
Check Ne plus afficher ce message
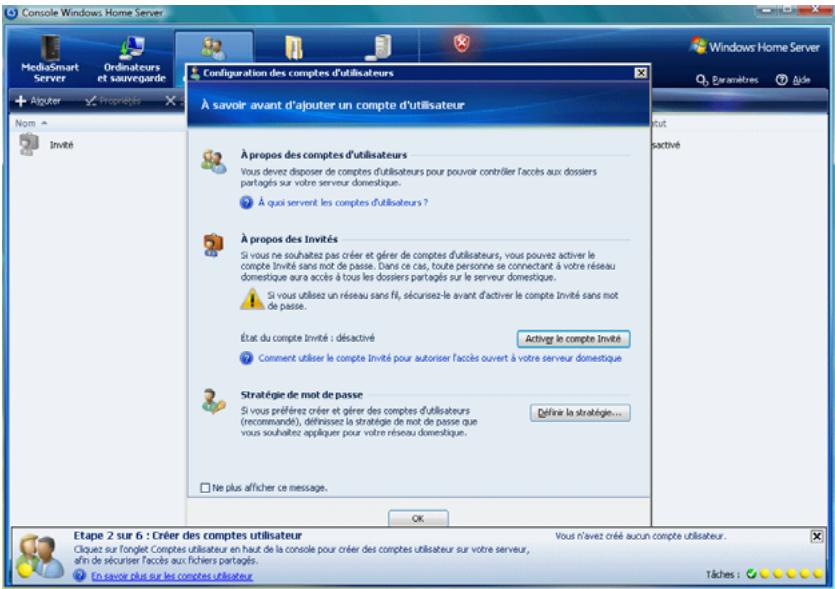click(x=205, y=488)
